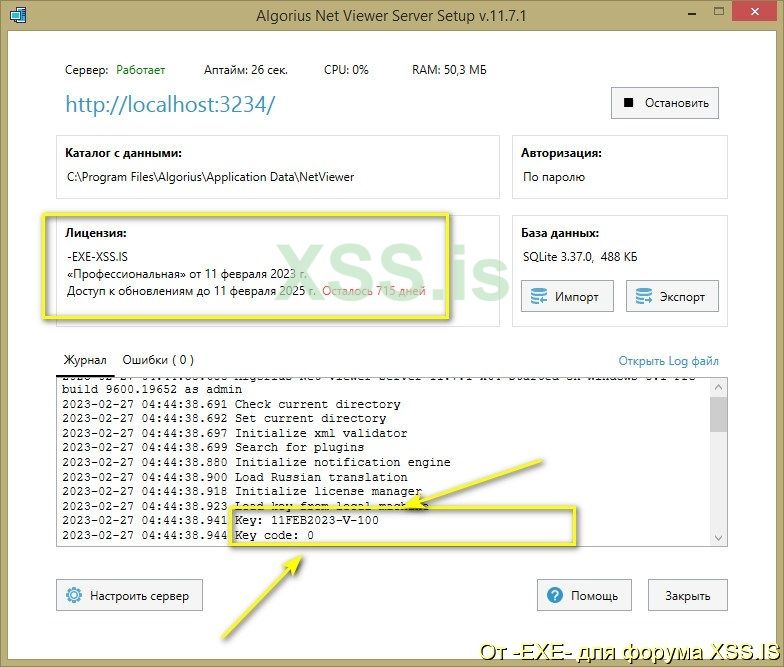
Task: Open the http://localhost:3234/ link
Action: pos(170,104)
